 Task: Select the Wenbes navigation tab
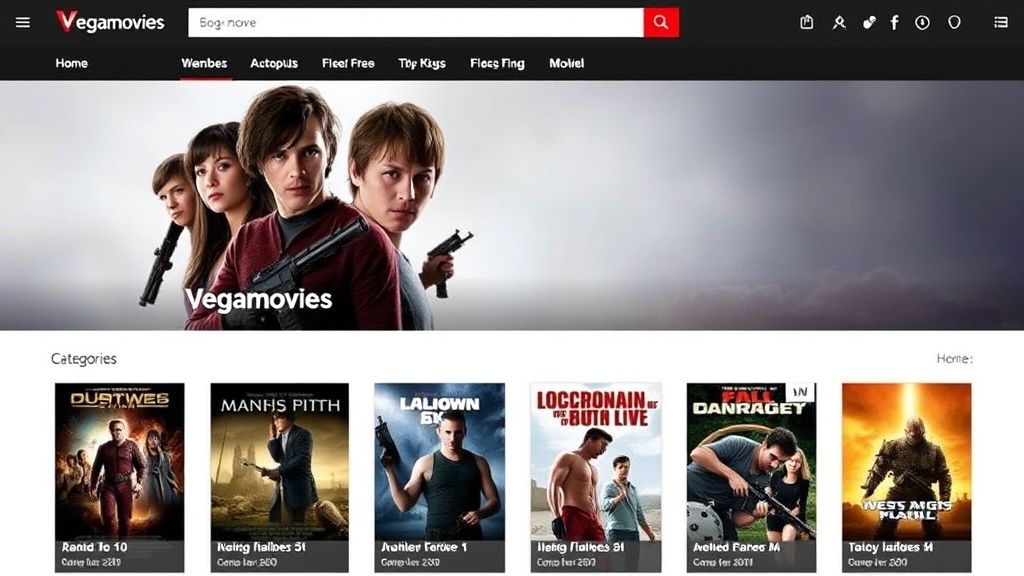click(203, 63)
